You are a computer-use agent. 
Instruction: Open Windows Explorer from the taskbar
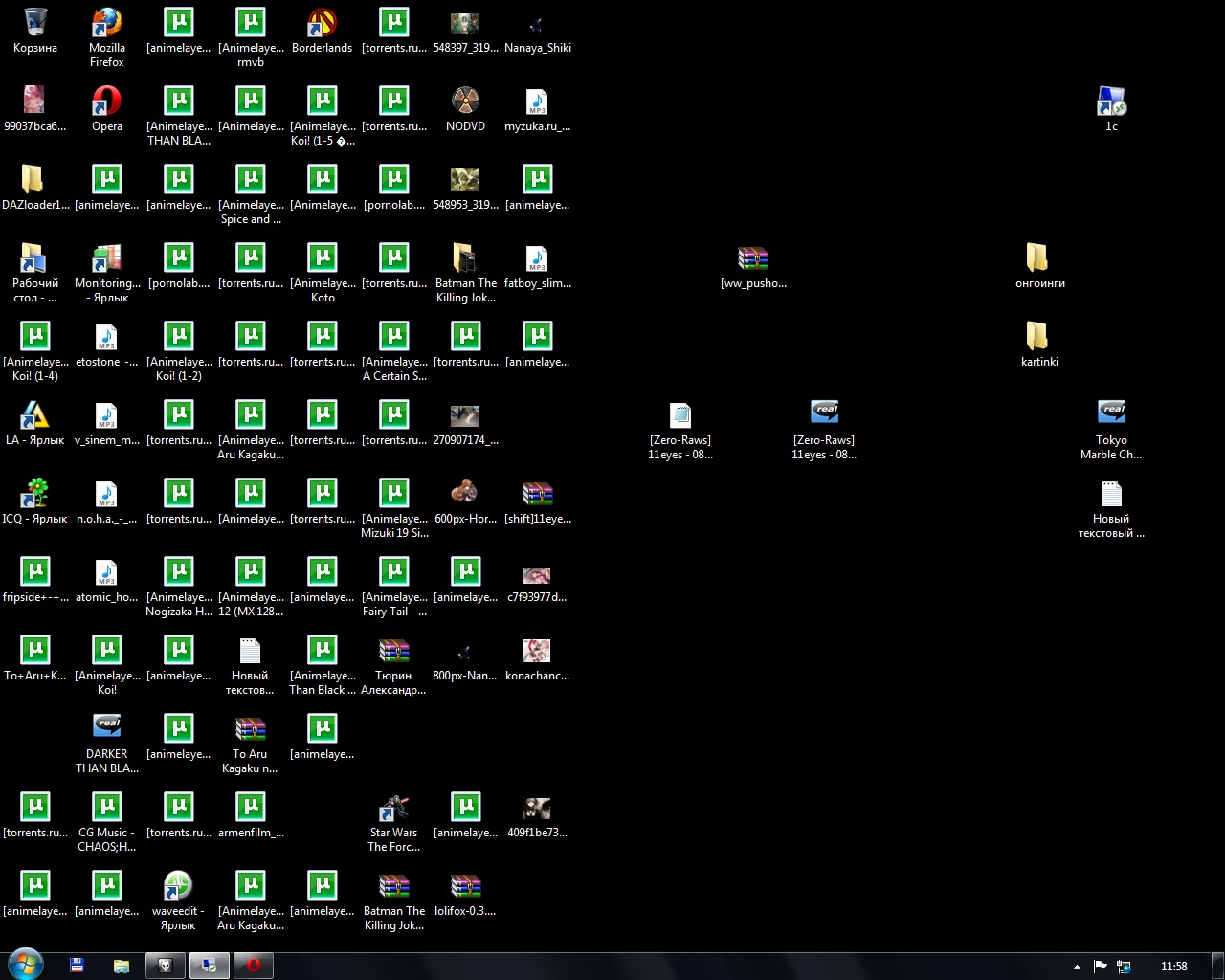pos(122,966)
